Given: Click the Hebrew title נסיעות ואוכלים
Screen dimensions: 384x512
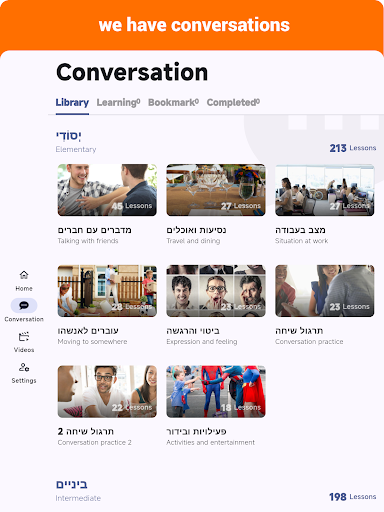Looking at the screenshot, I should tap(196, 230).
